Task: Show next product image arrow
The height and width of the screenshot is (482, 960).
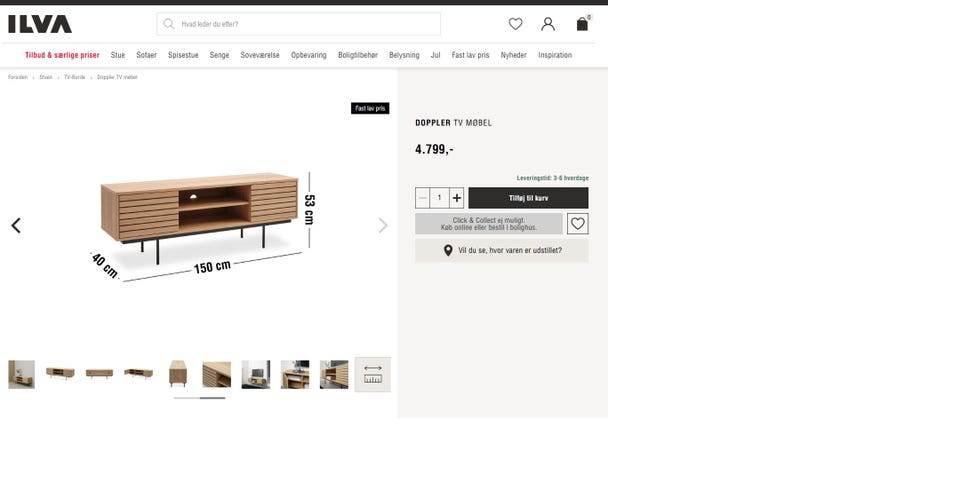Action: [383, 225]
